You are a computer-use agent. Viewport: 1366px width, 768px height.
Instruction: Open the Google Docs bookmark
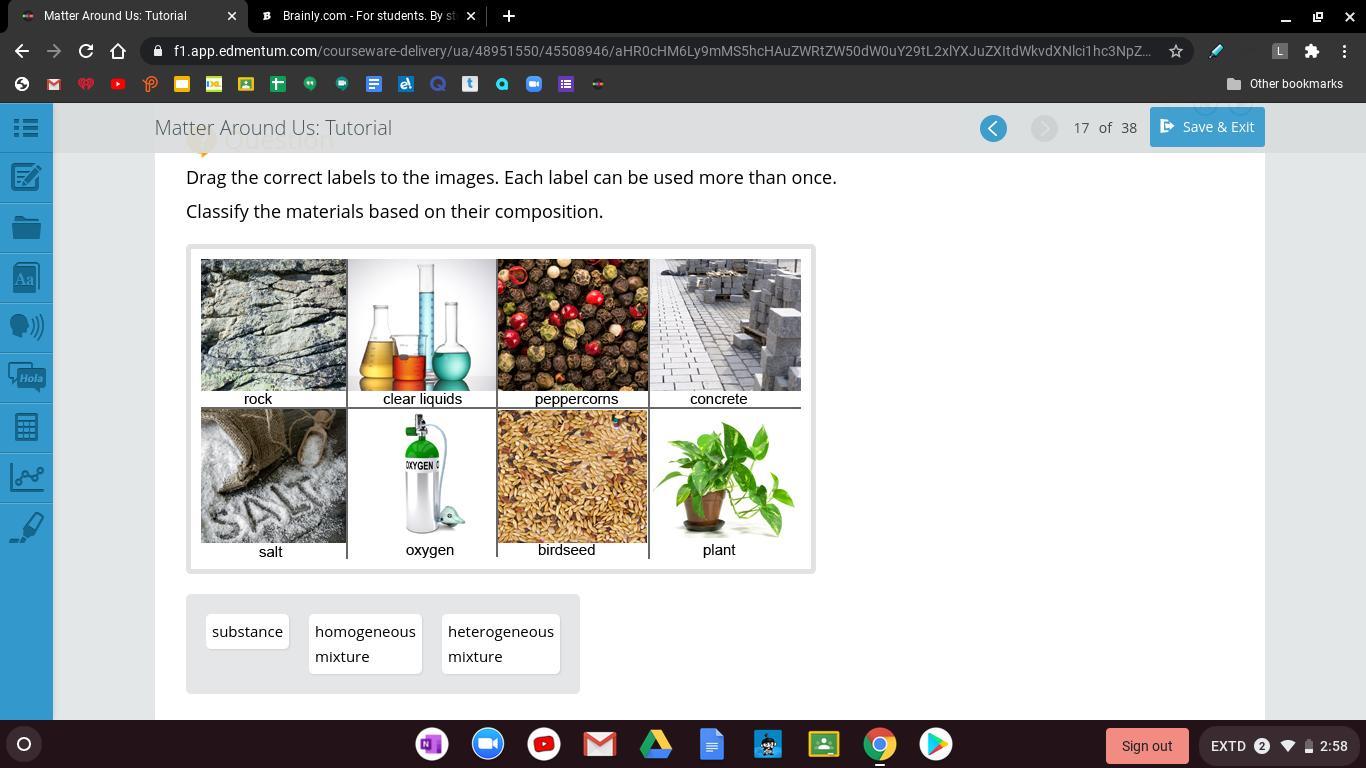(x=374, y=84)
